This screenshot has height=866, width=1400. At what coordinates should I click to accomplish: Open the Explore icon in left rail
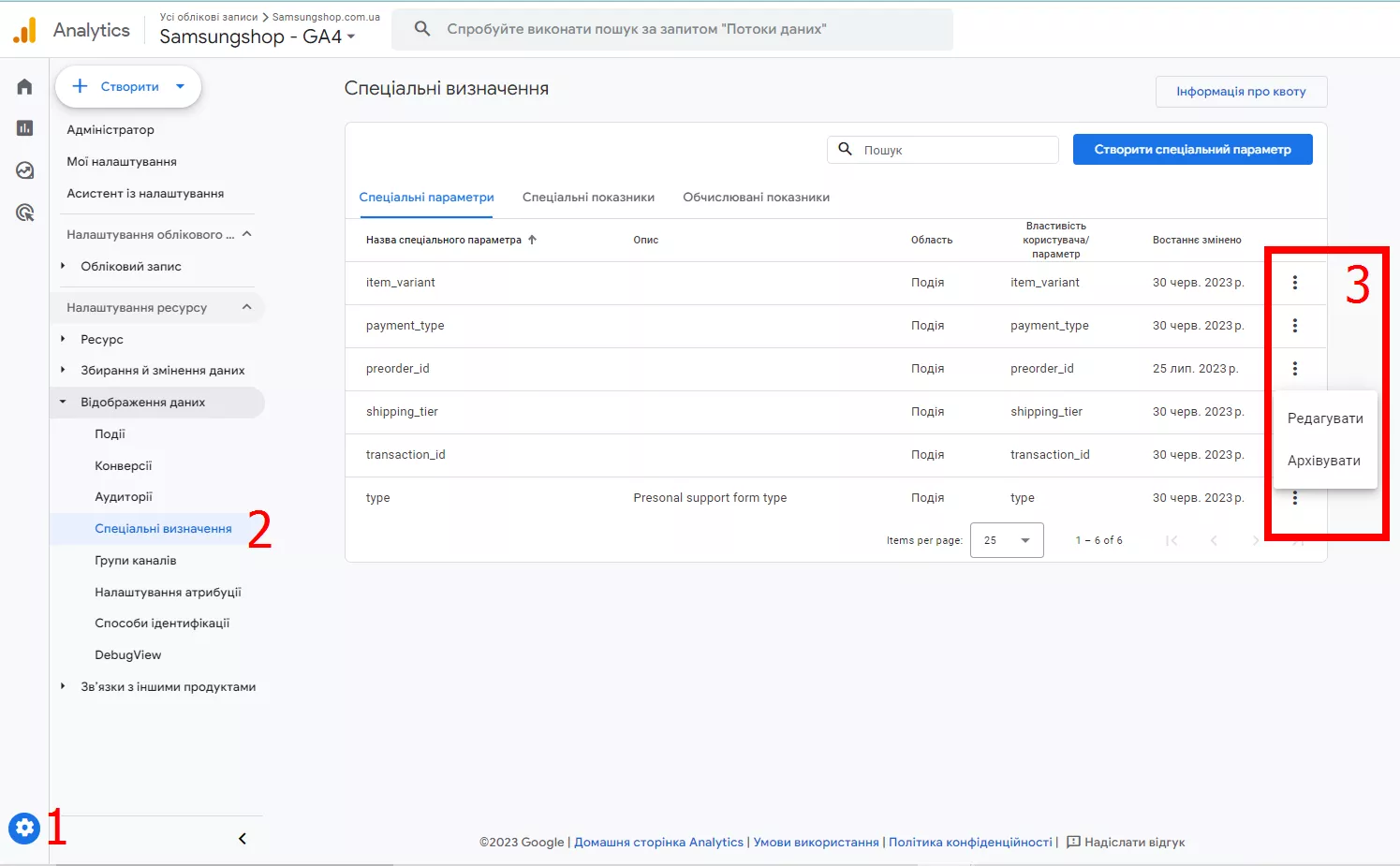[x=24, y=170]
